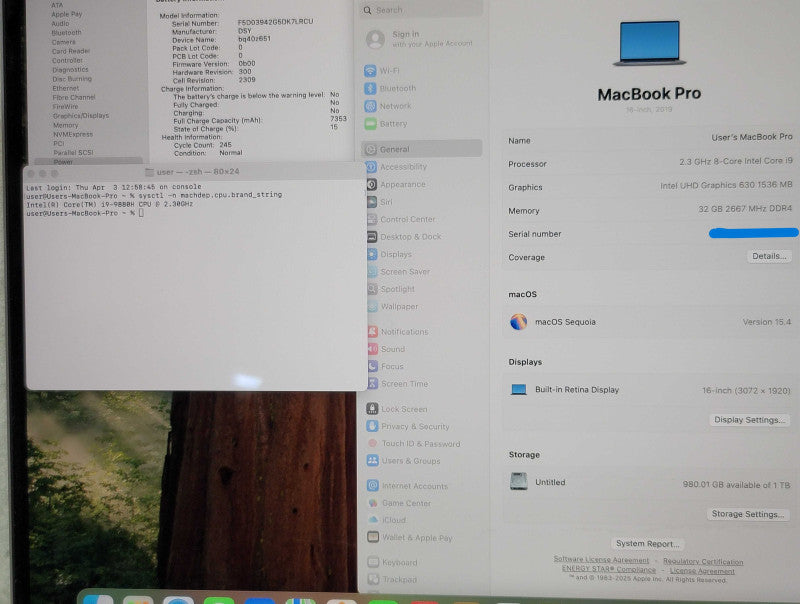This screenshot has width=800, height=604.
Task: Open the Battery icon in Settings sidebar
Action: click(x=370, y=123)
